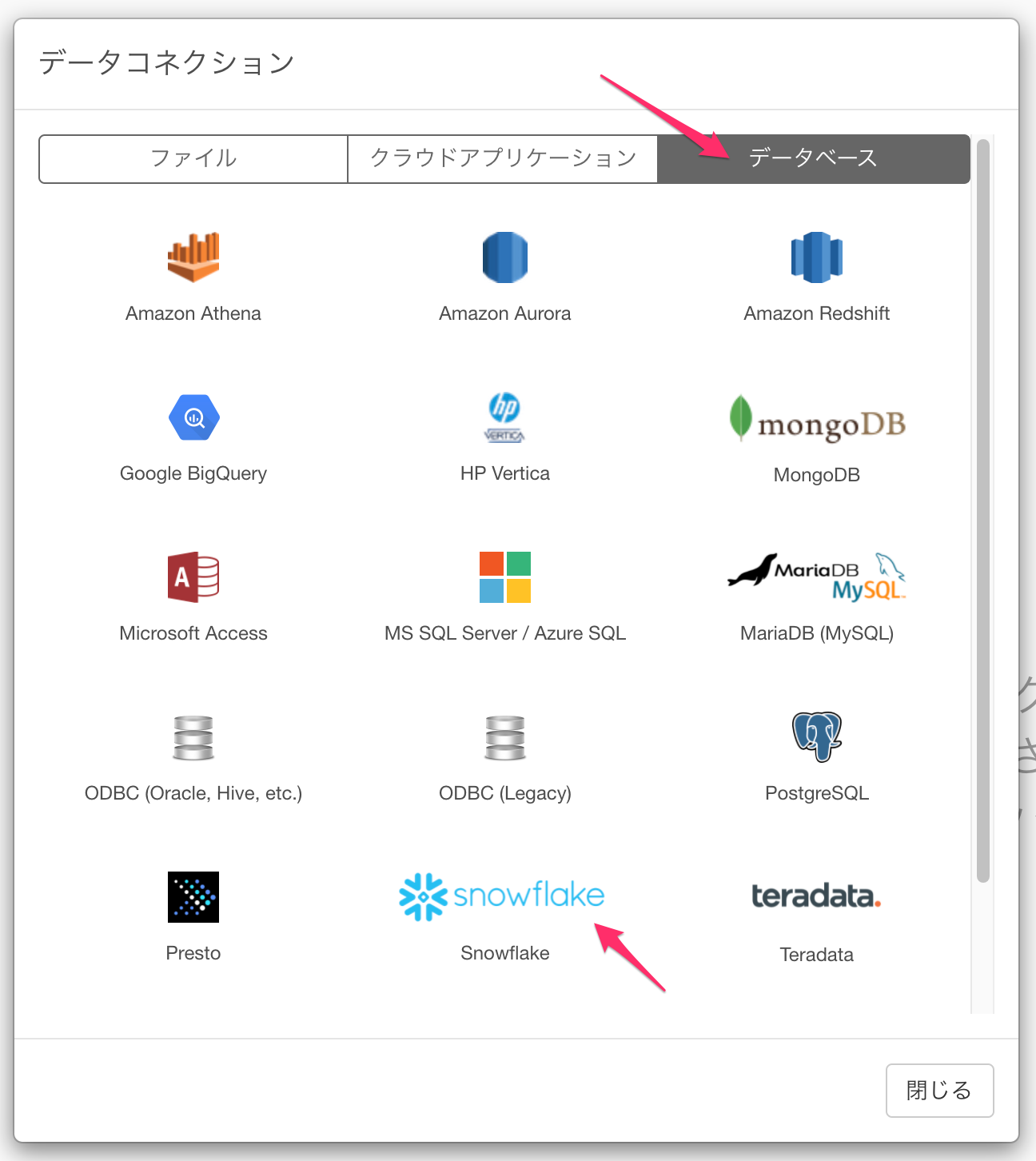The height and width of the screenshot is (1161, 1036).
Task: Click the Amazon Redshift label
Action: pos(817,313)
